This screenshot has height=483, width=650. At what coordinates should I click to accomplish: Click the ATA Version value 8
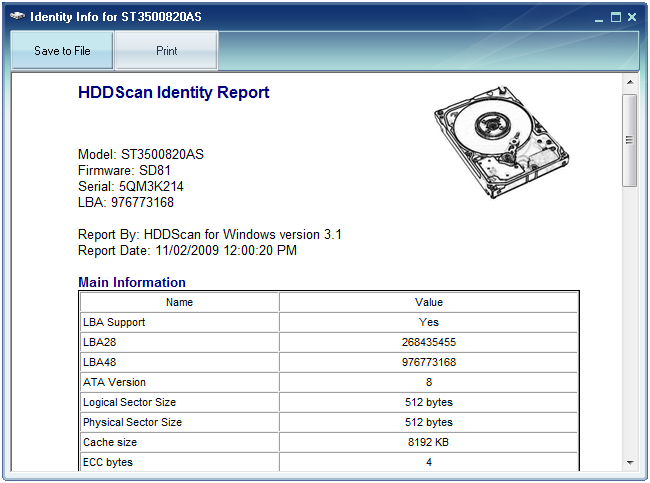(x=429, y=382)
